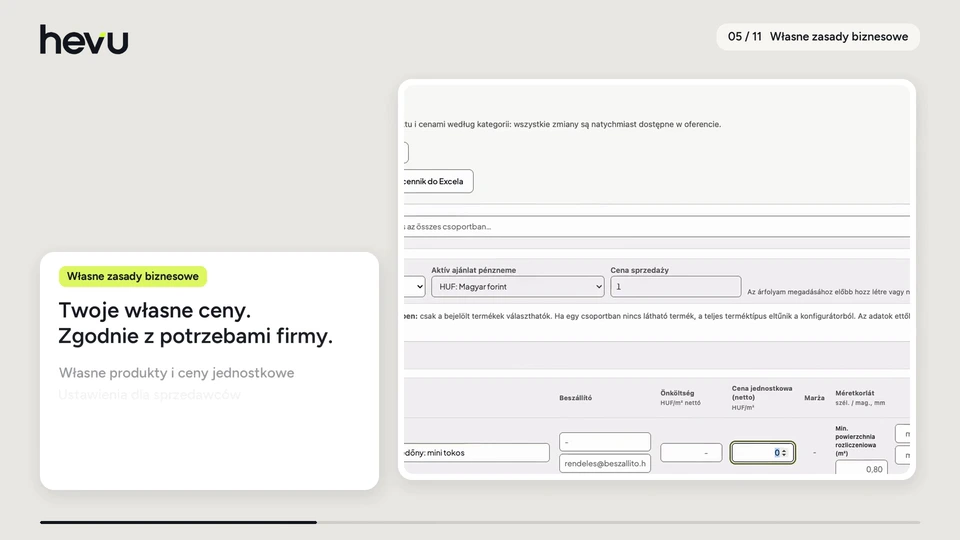Click the Marża column header

point(814,398)
